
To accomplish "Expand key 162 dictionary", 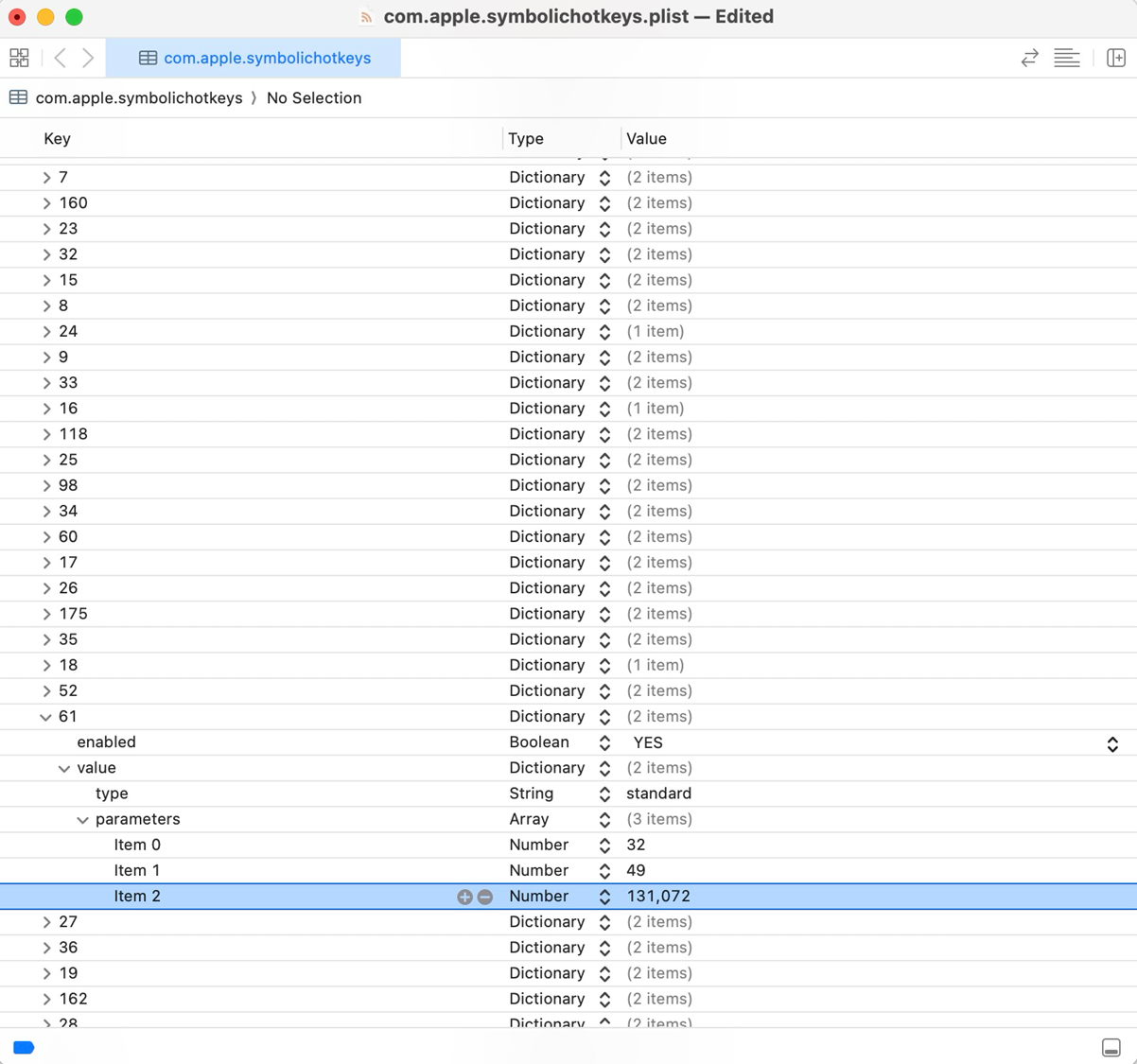I will [46, 999].
